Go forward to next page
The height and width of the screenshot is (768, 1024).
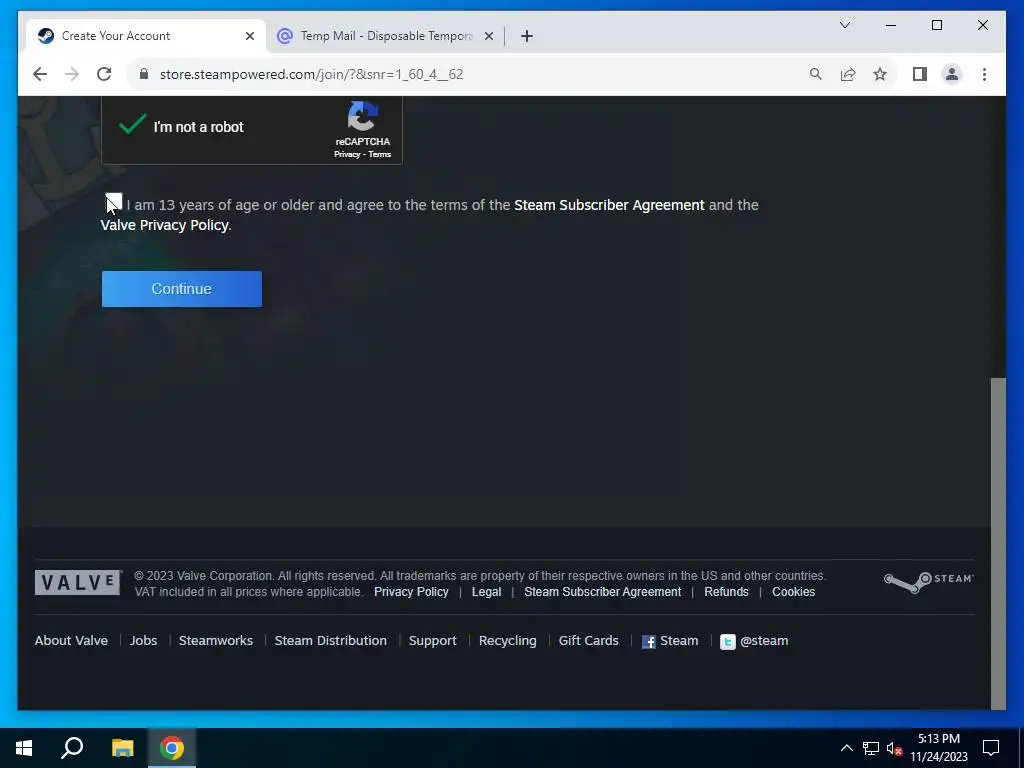(x=72, y=74)
